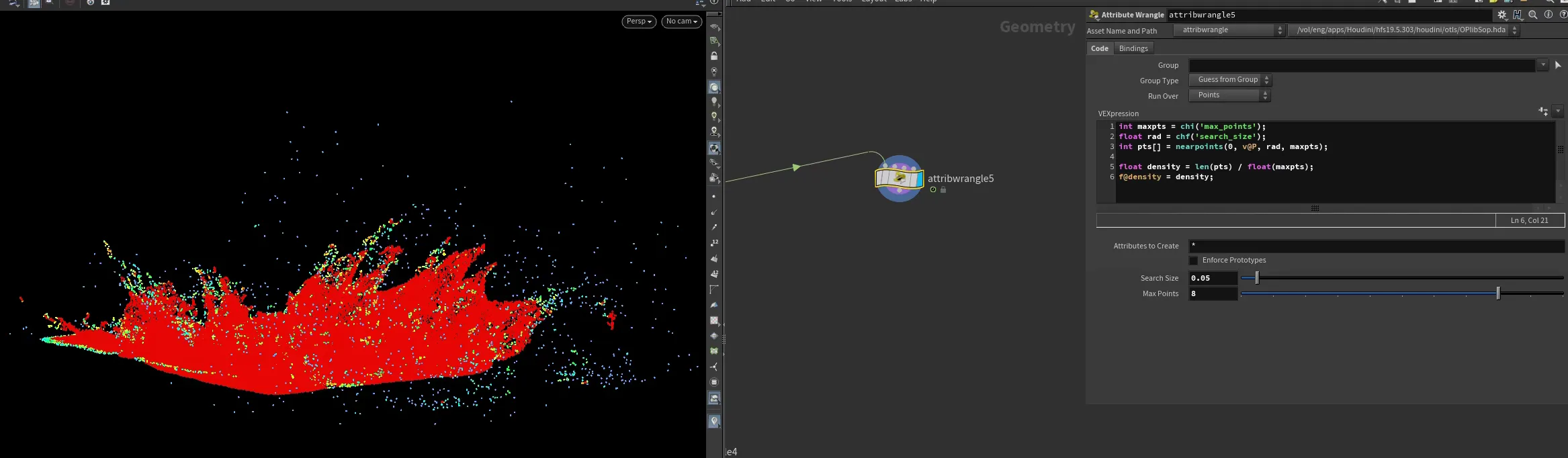Image resolution: width=1568 pixels, height=458 pixels.
Task: Click the primitive normals display icon
Action: tap(714, 259)
